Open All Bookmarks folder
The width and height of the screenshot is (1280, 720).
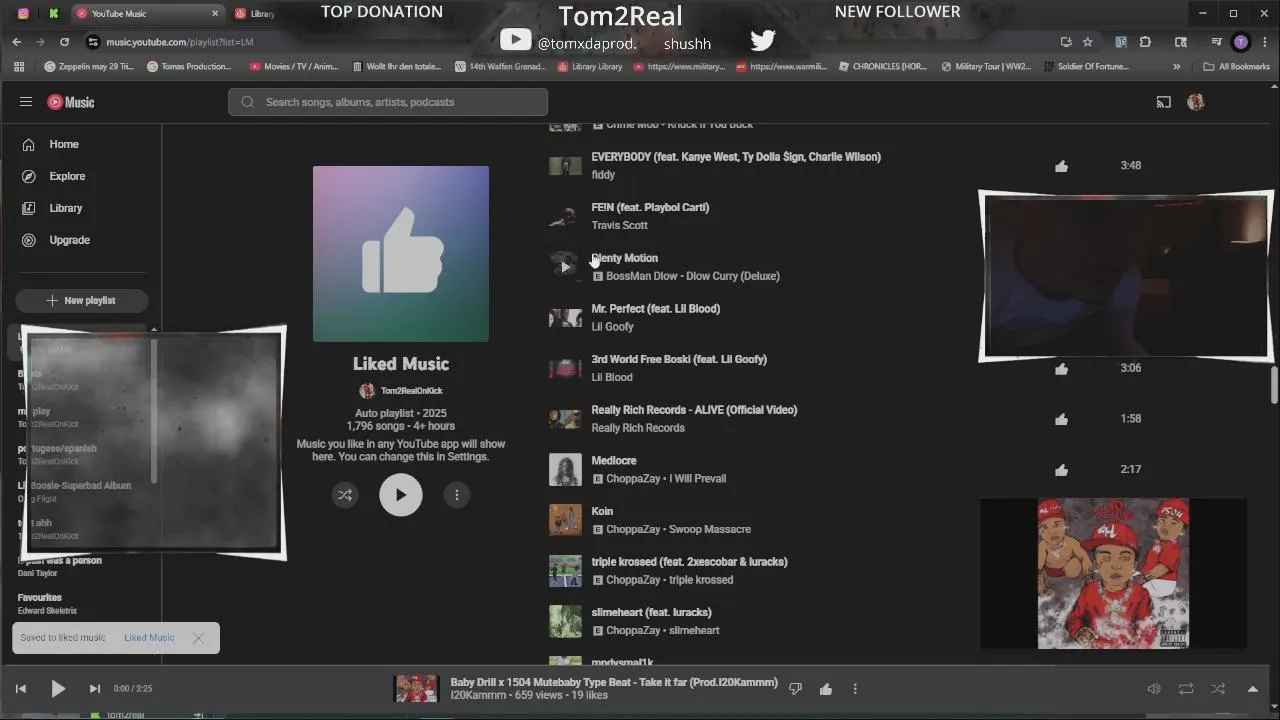(x=1237, y=67)
